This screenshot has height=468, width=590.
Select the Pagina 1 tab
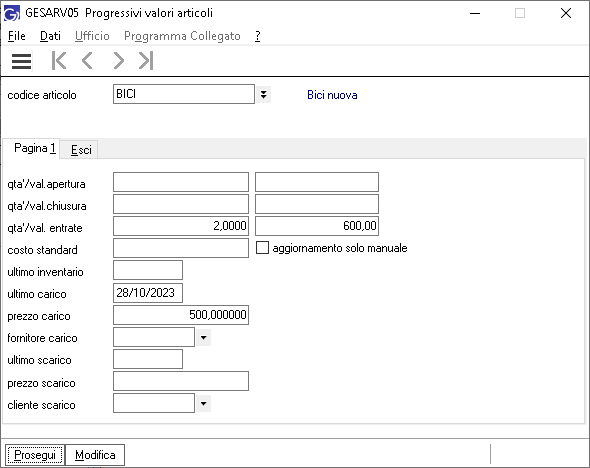point(35,148)
